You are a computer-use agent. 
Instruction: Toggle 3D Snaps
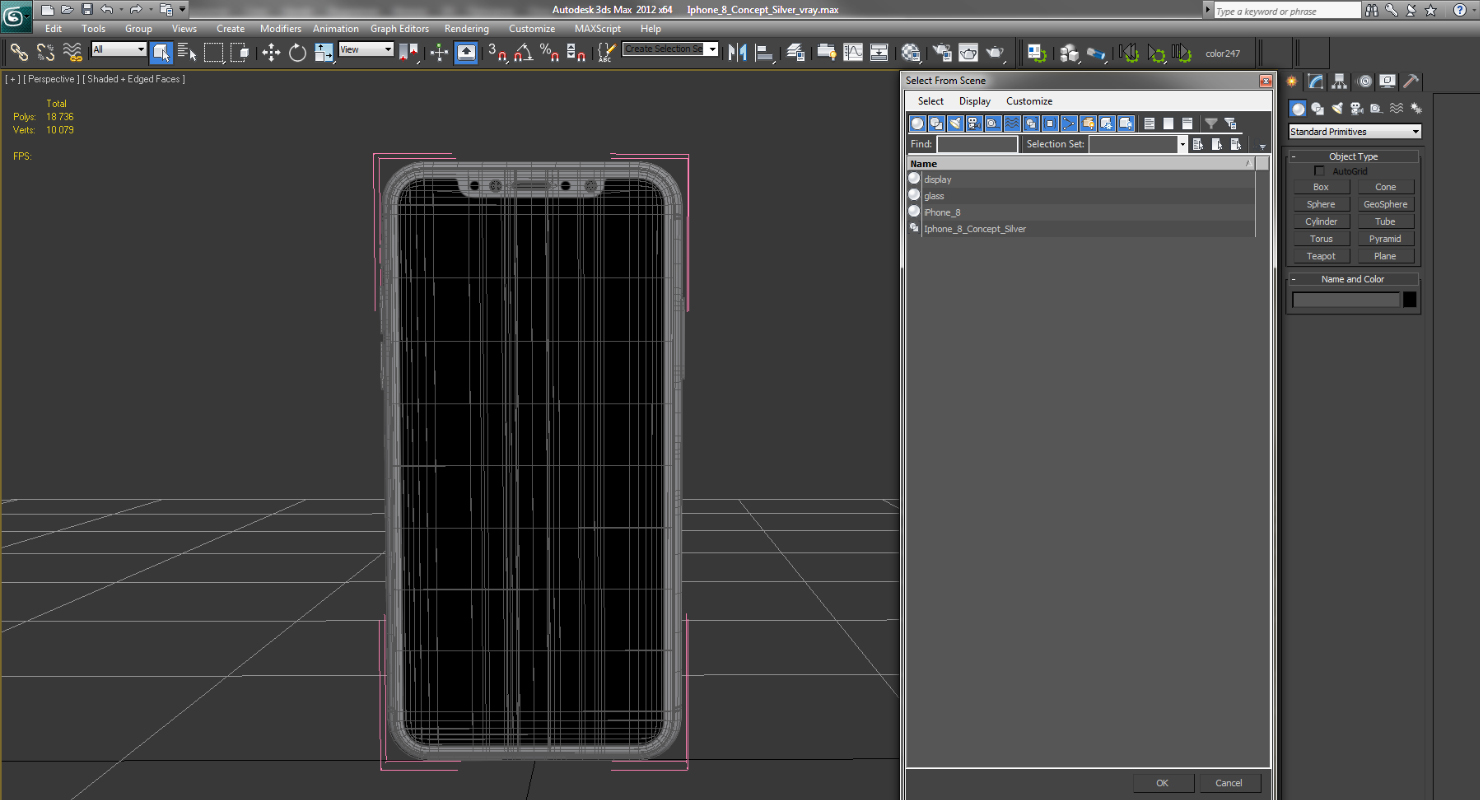click(496, 52)
